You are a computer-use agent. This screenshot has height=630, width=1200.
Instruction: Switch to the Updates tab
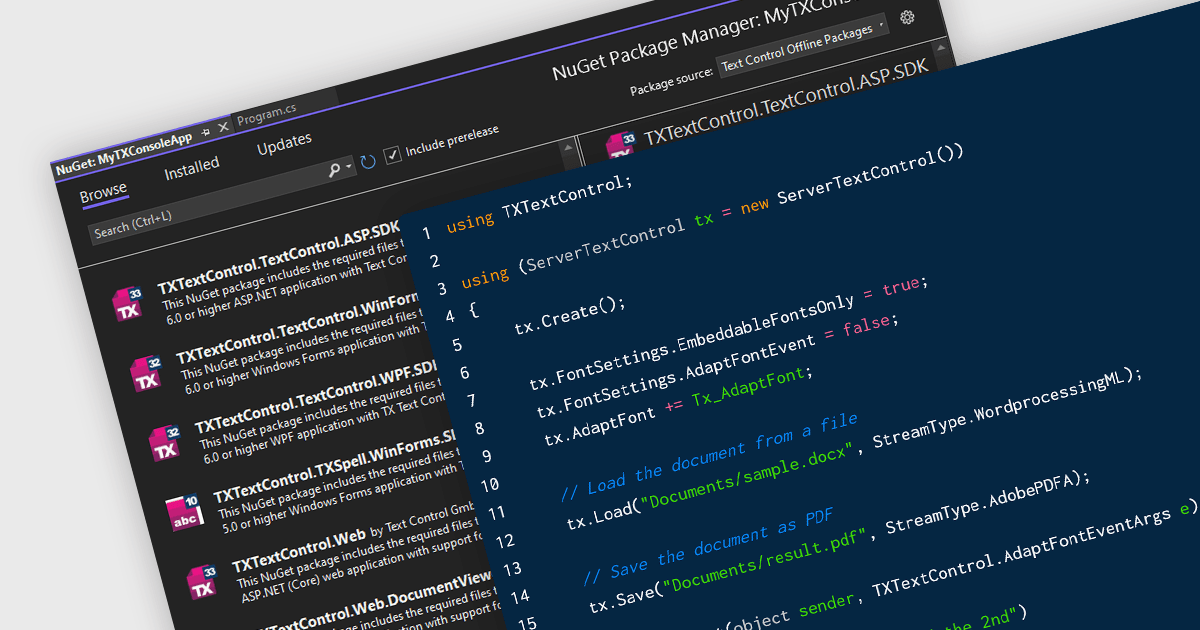(x=284, y=144)
